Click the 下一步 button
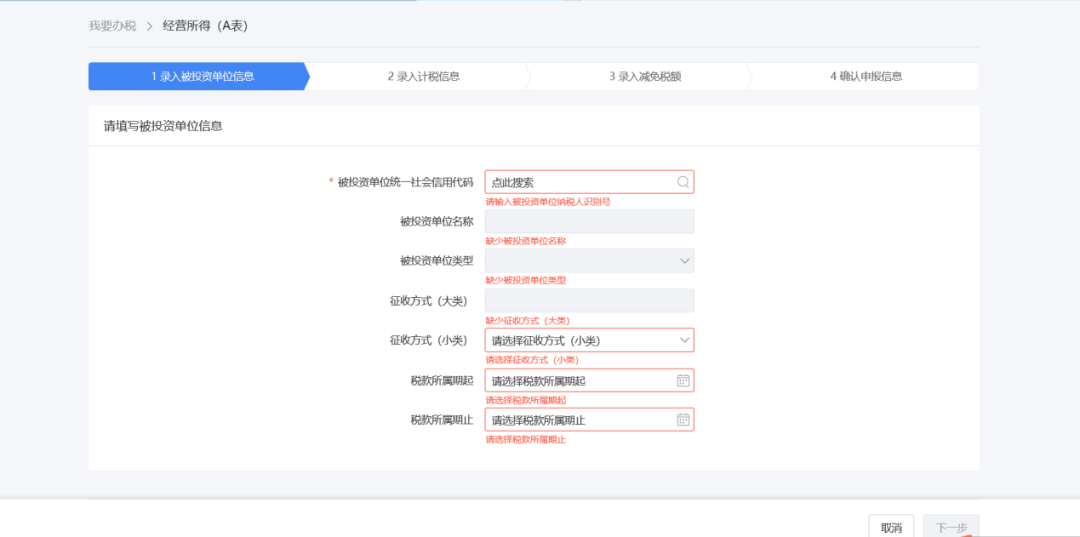Image resolution: width=1080 pixels, height=537 pixels. coord(951,527)
